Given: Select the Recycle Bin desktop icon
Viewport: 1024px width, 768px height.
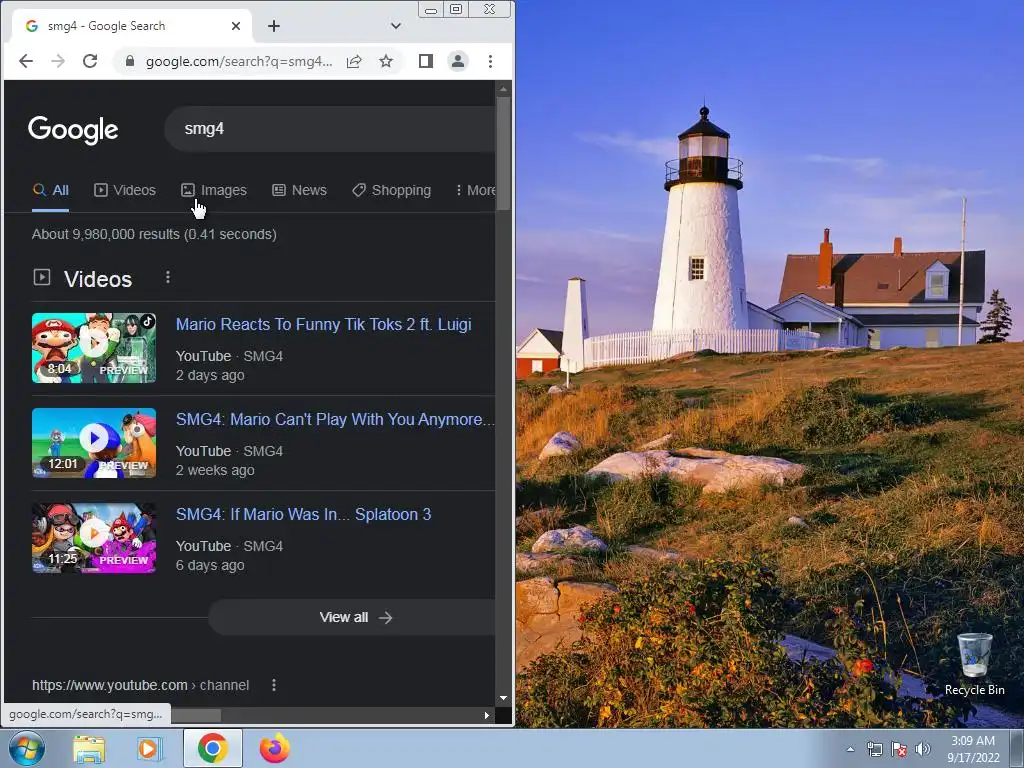Looking at the screenshot, I should pyautogui.click(x=974, y=664).
